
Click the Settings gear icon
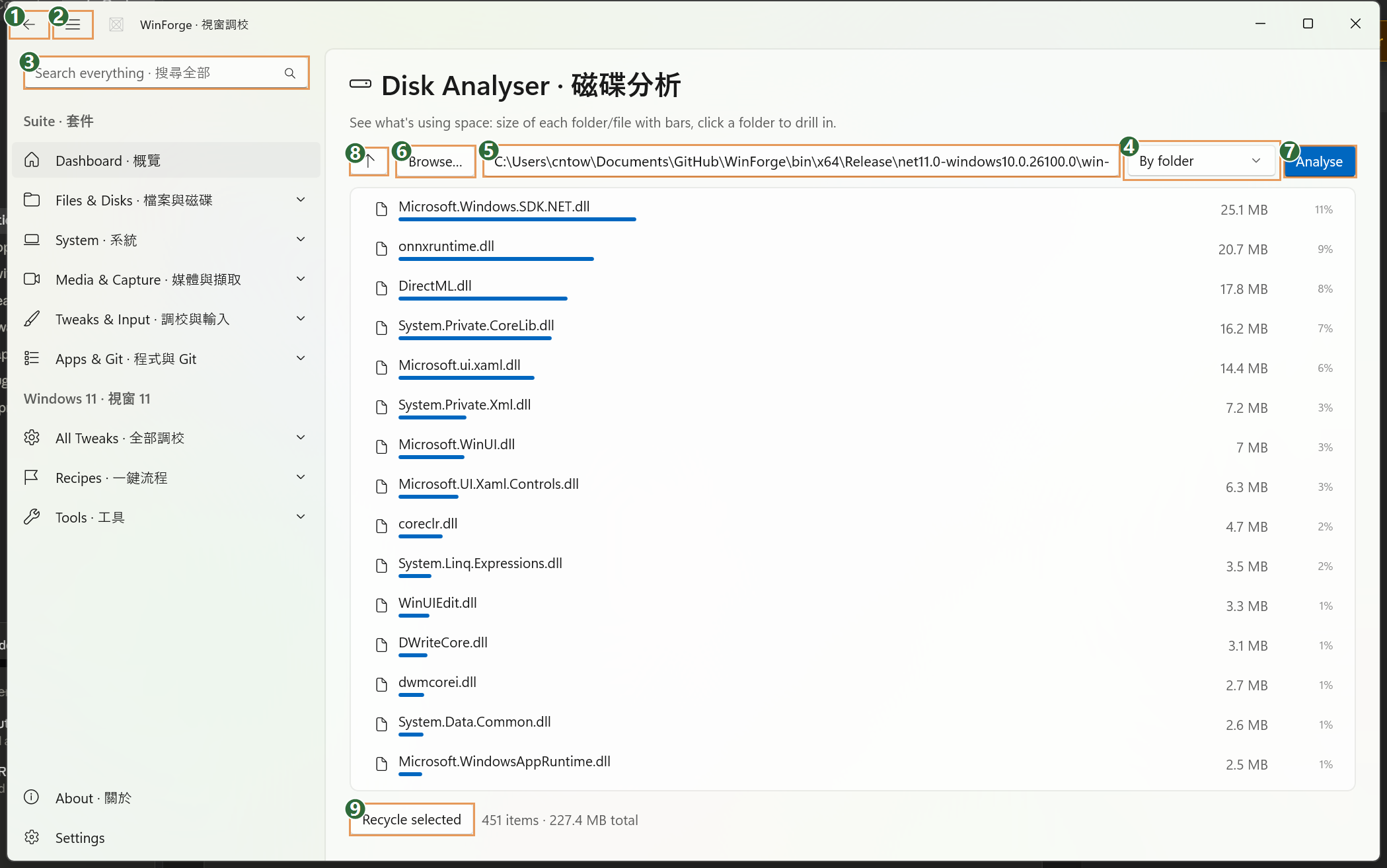coord(32,838)
